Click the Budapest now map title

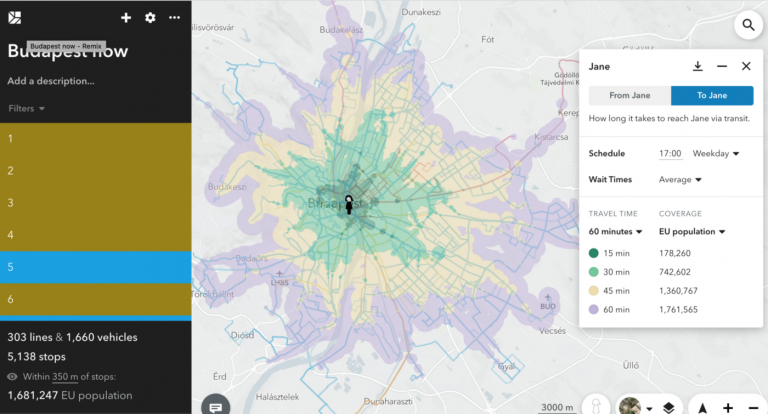(68, 51)
